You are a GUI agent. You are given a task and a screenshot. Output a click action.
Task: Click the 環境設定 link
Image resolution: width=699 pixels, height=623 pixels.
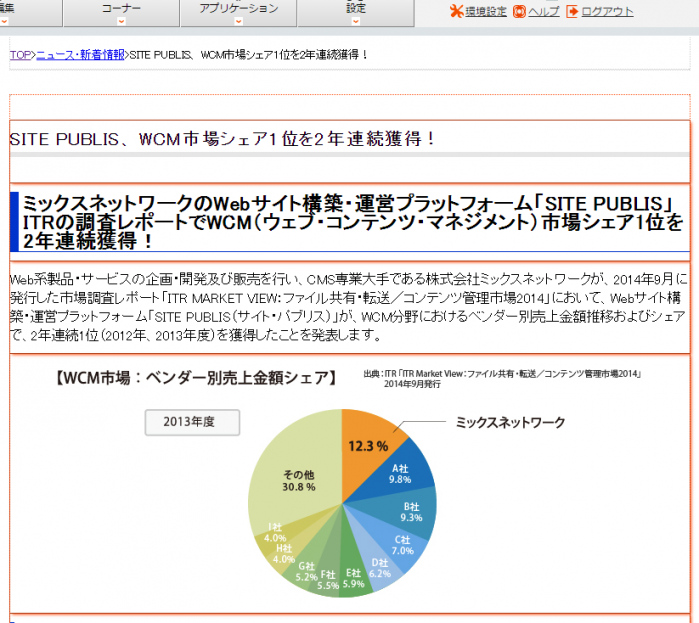point(486,12)
